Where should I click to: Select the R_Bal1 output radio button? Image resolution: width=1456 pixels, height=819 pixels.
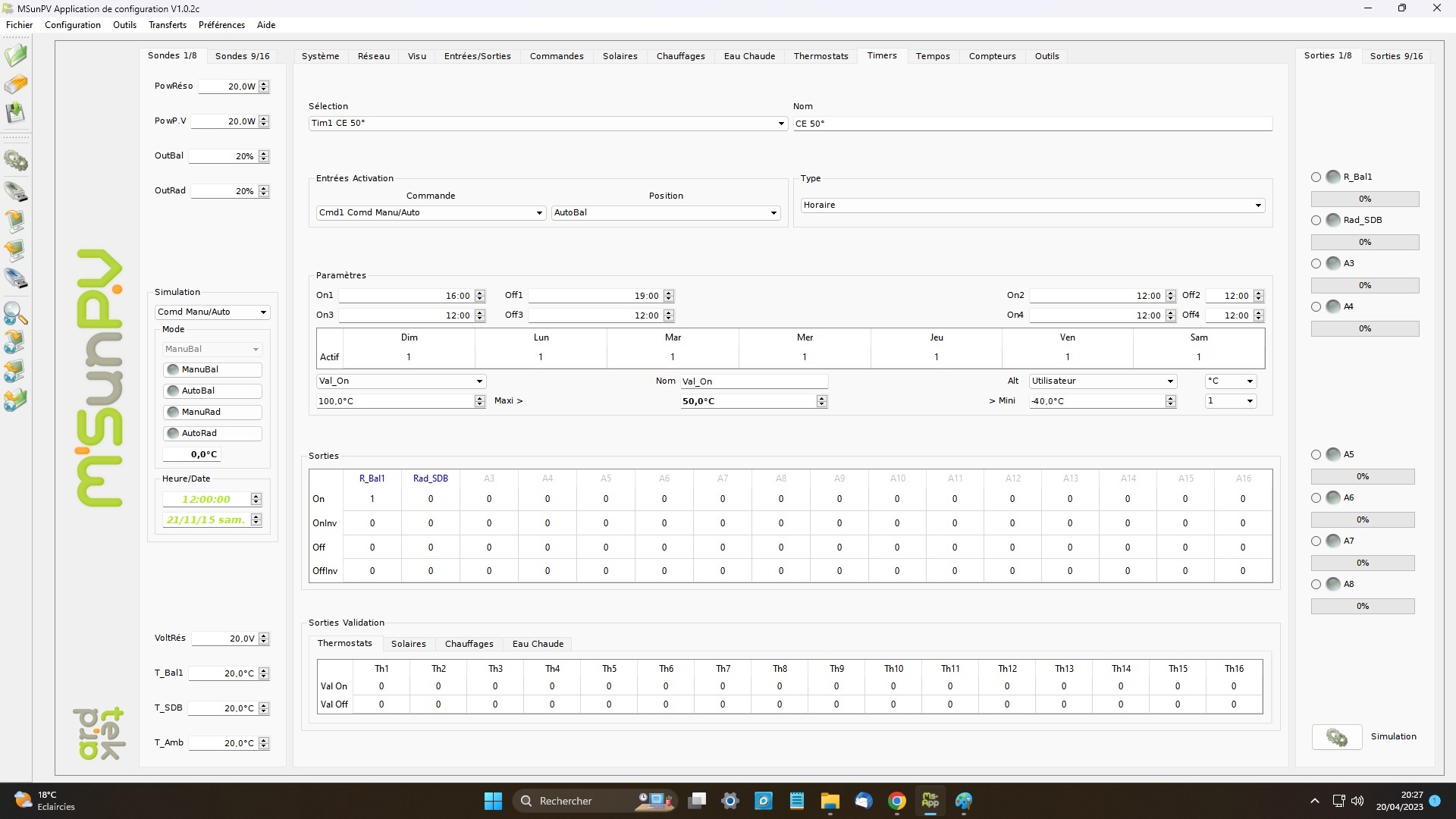tap(1316, 177)
